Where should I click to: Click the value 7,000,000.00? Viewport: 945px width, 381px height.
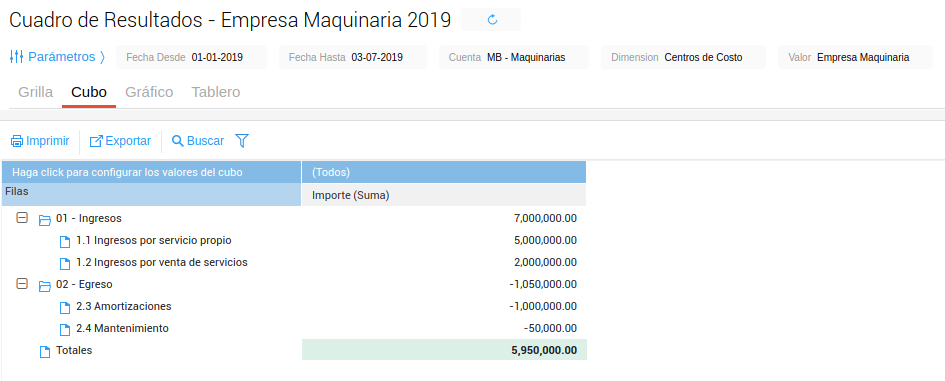click(x=545, y=218)
